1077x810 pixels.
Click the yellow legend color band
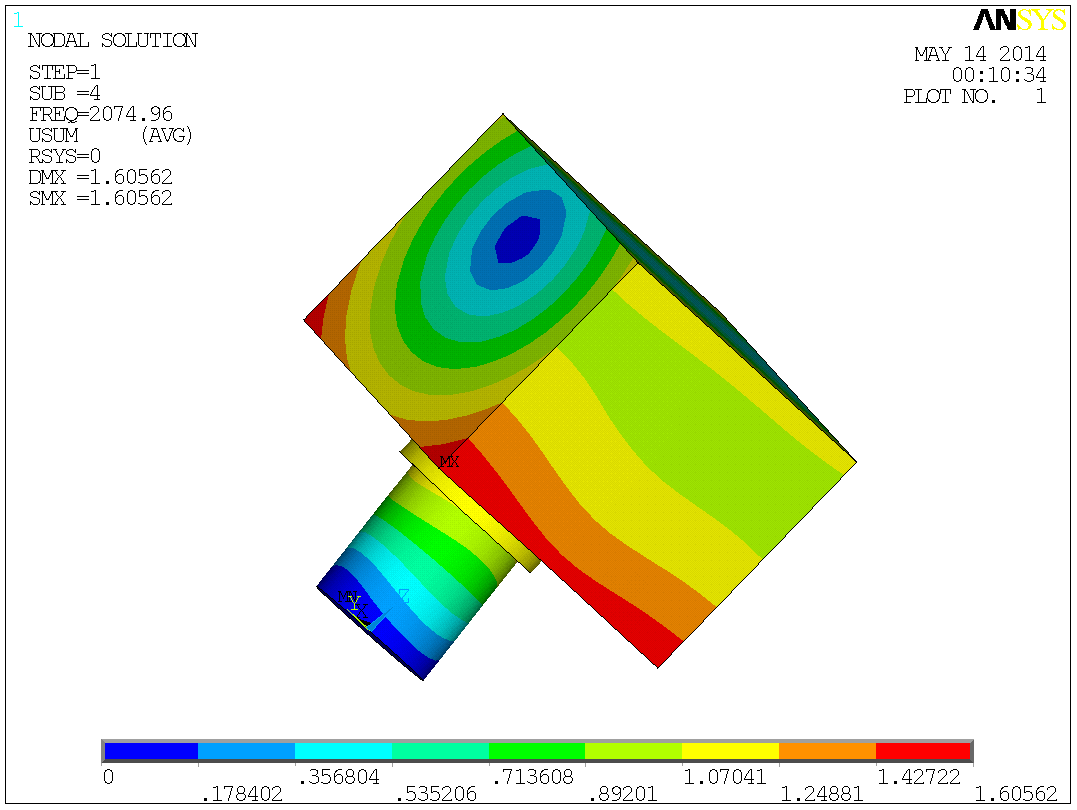(x=730, y=751)
